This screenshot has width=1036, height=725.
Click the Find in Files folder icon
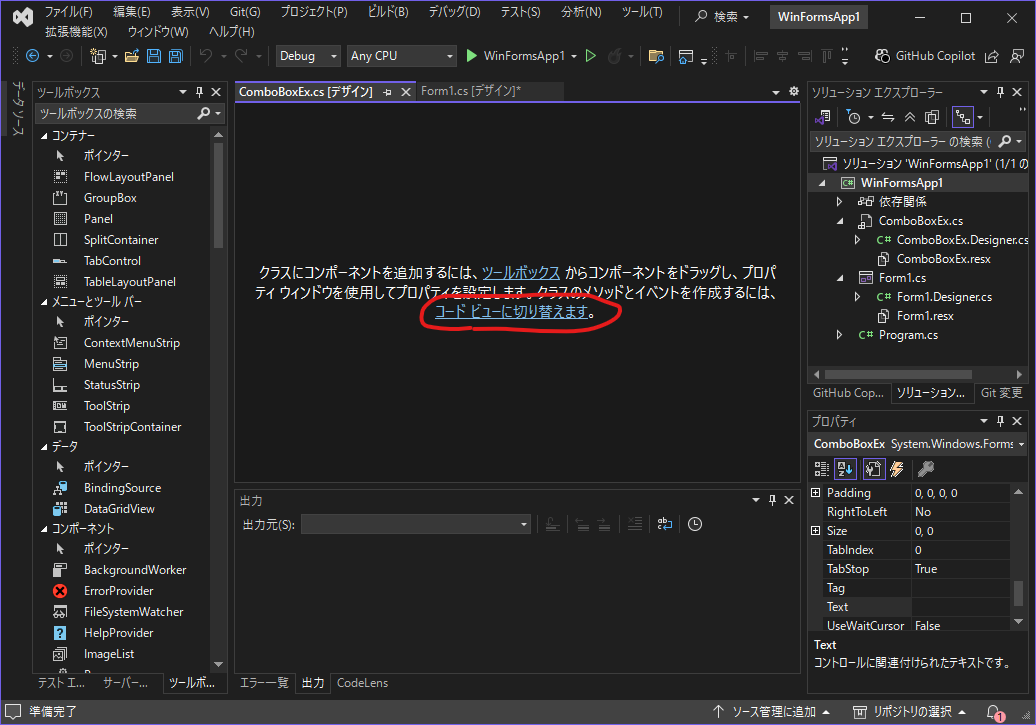656,57
